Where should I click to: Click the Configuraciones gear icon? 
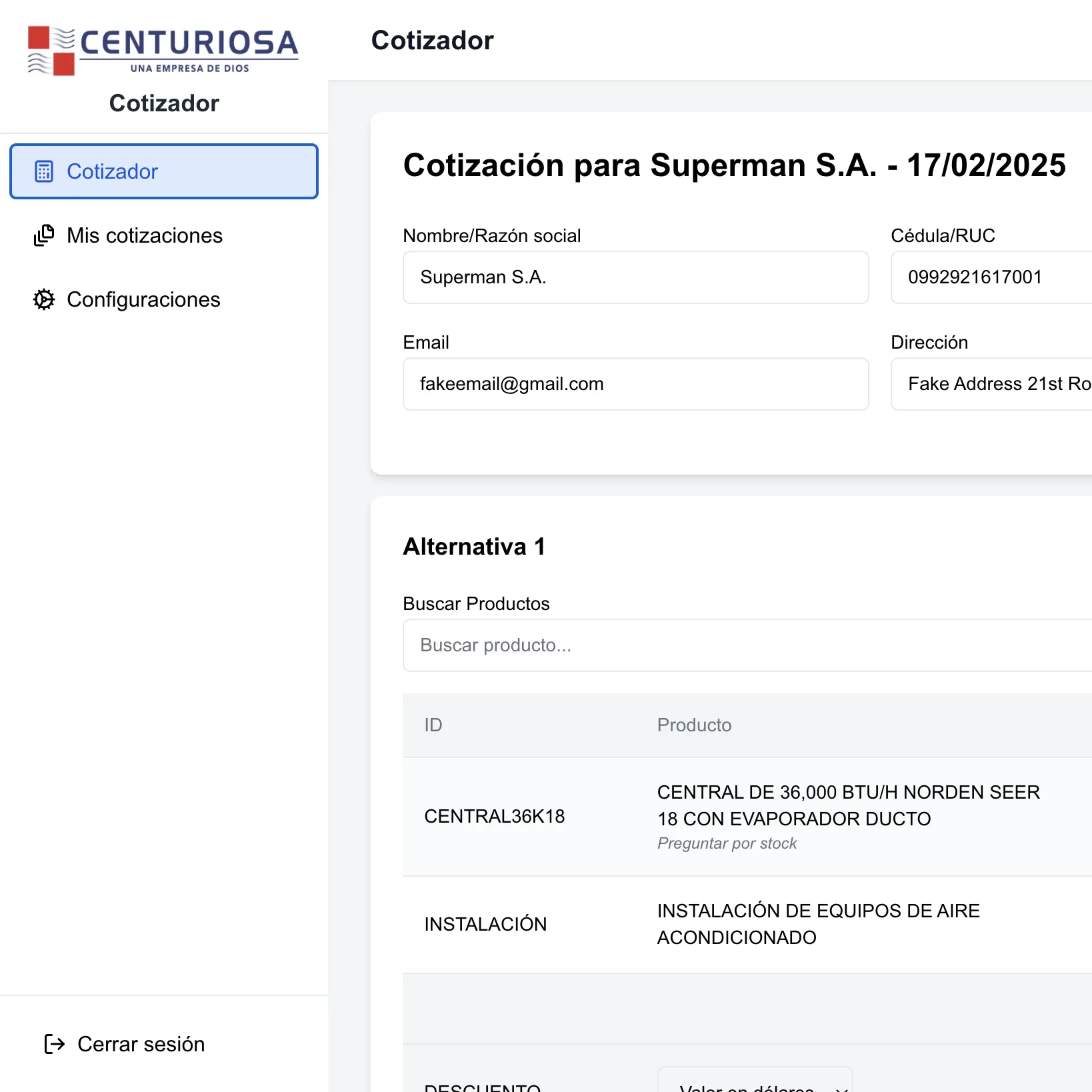(44, 299)
